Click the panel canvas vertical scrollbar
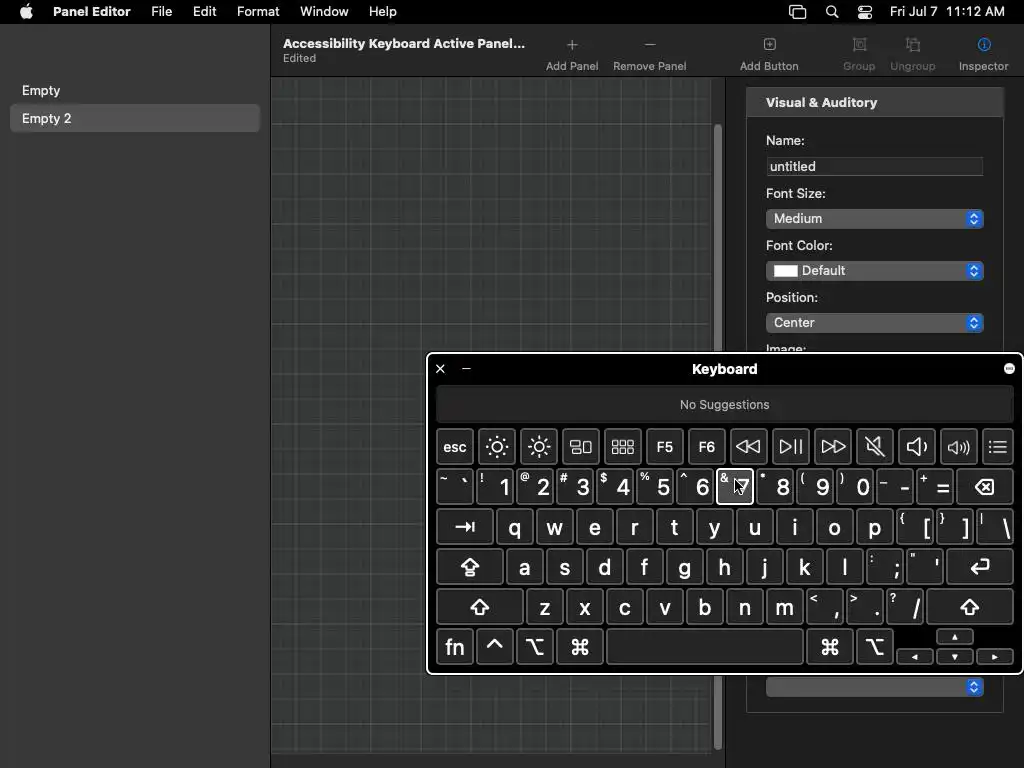Image resolution: width=1024 pixels, height=768 pixels. click(x=718, y=238)
